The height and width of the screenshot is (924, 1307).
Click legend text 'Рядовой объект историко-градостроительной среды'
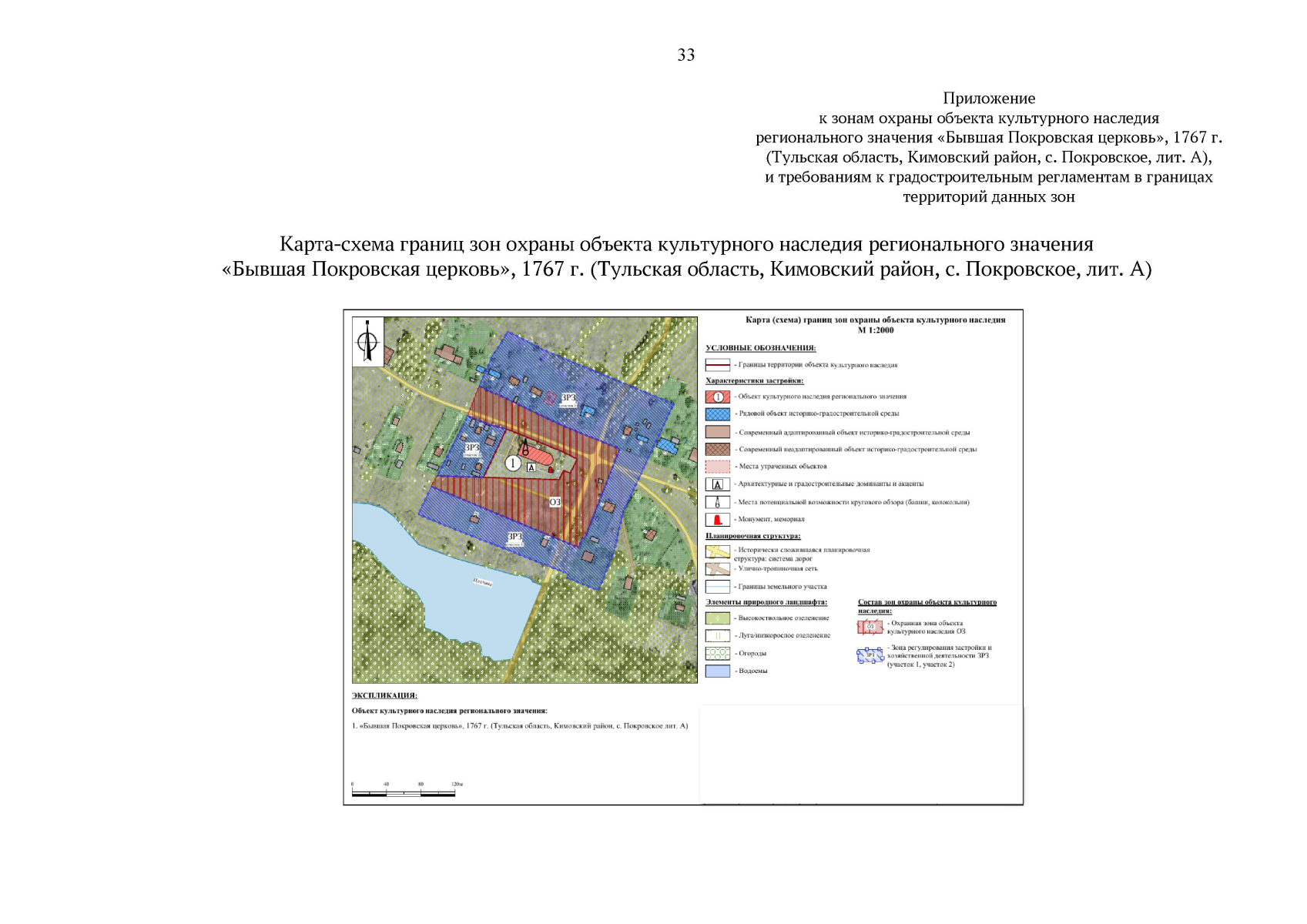819,413
